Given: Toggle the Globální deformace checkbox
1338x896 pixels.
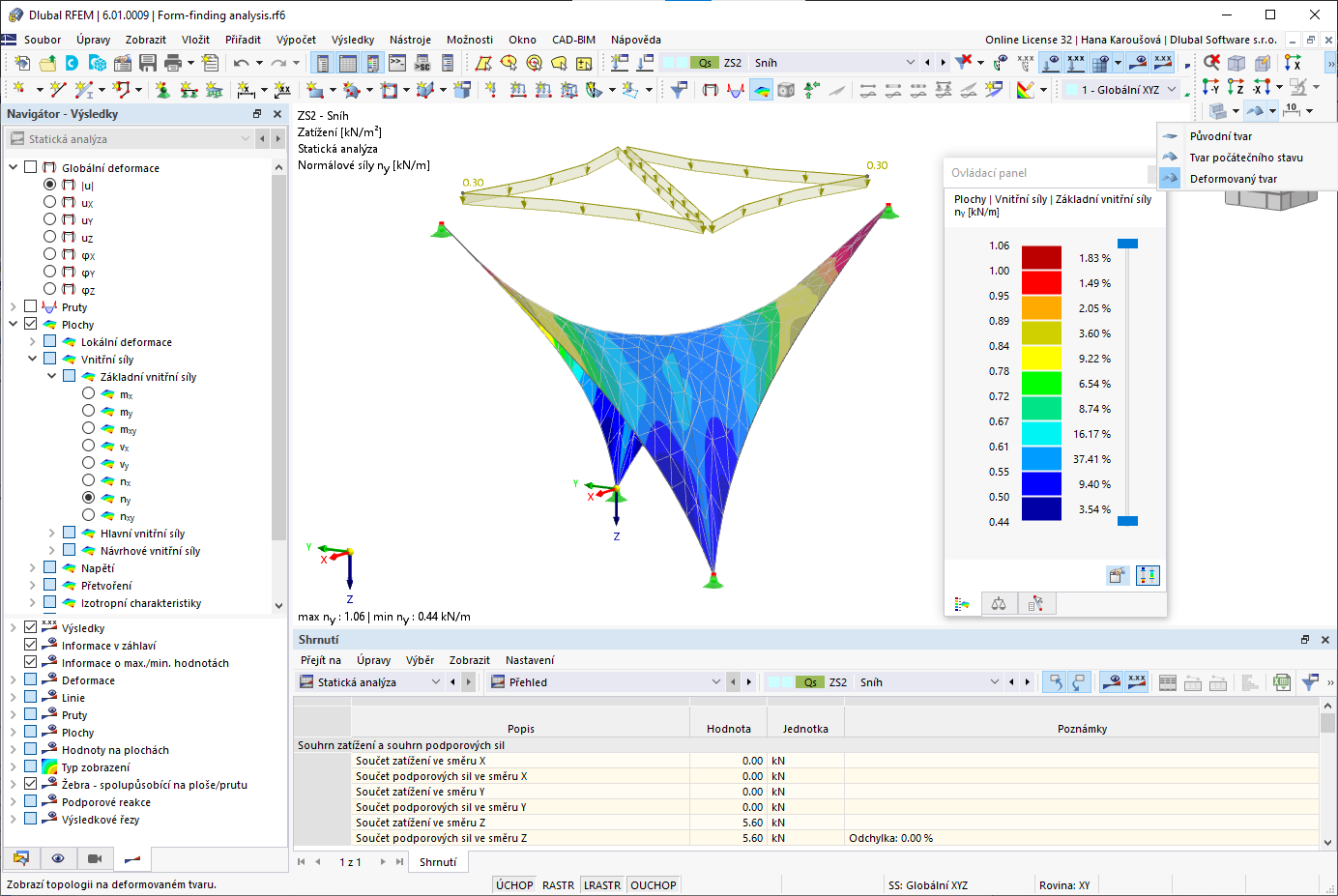Looking at the screenshot, I should tap(31, 167).
